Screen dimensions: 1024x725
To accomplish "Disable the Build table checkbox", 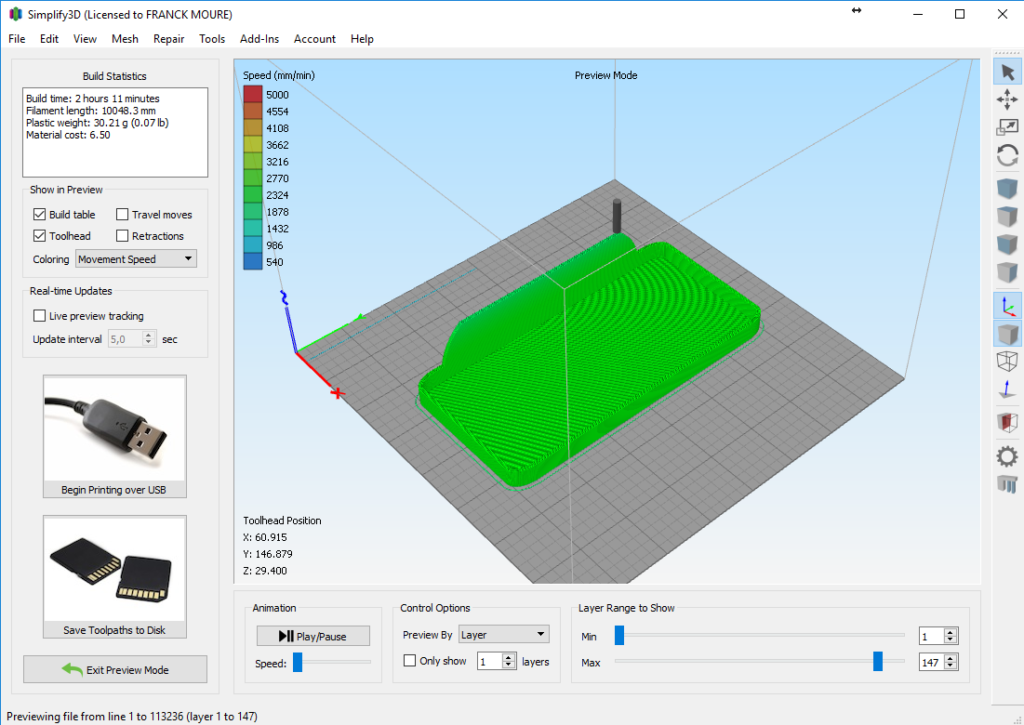I will point(39,214).
